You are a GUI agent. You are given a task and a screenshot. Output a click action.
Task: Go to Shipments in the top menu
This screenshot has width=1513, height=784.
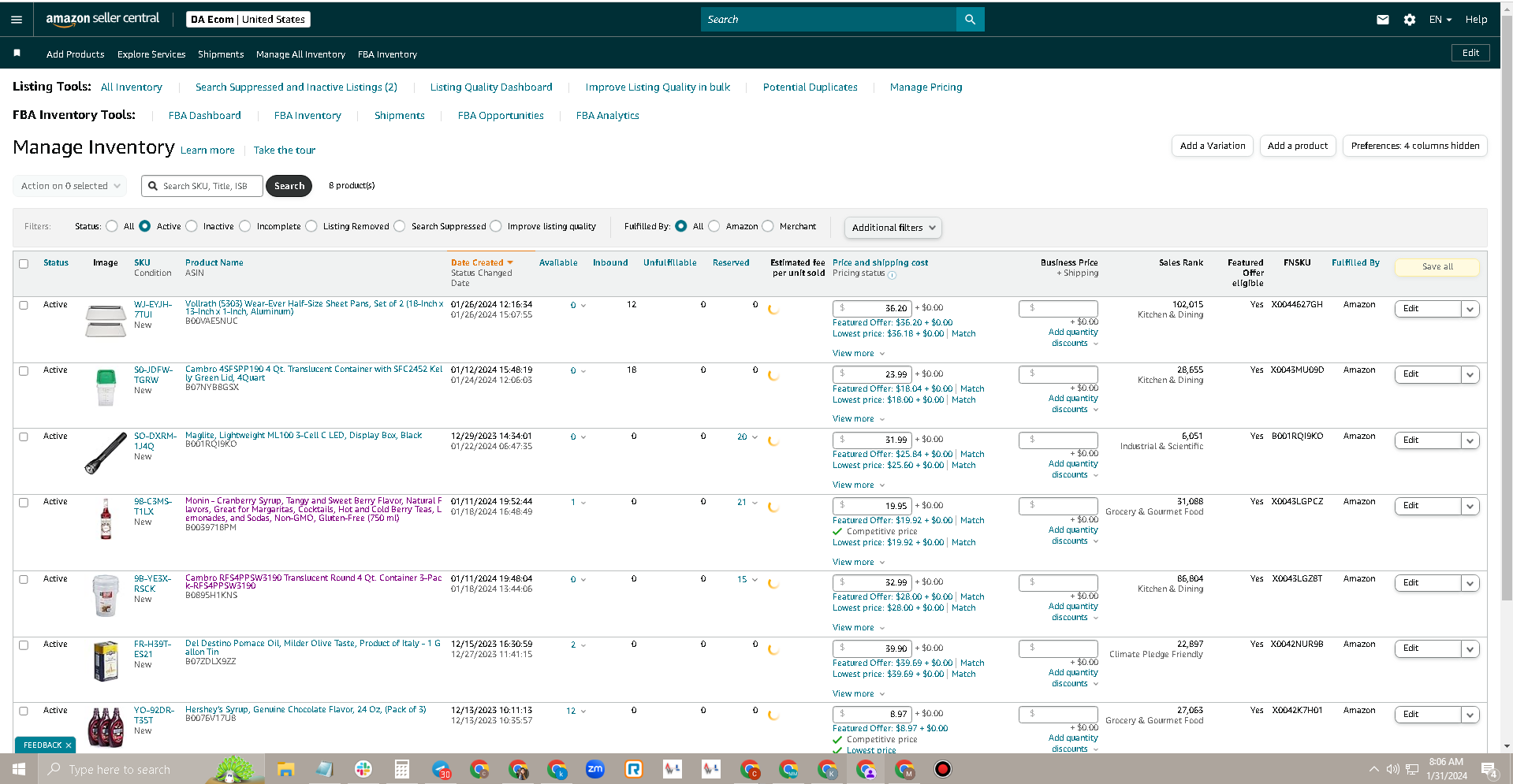click(x=221, y=54)
